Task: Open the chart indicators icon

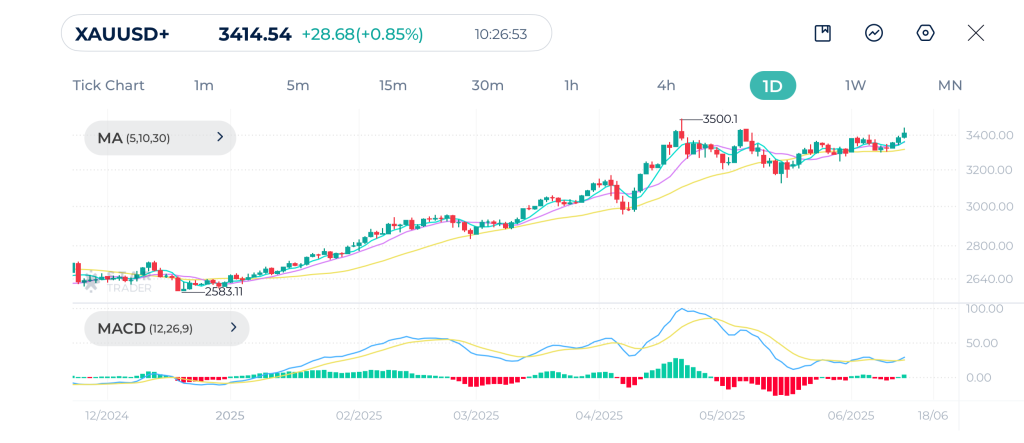Action: 874,33
